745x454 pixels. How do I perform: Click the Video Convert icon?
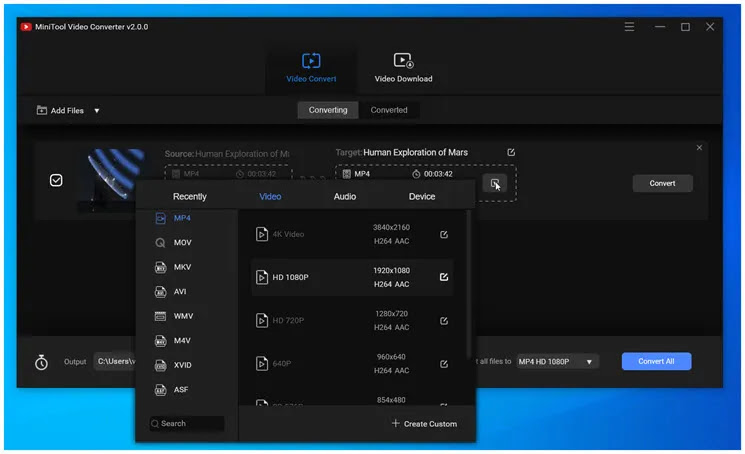[x=311, y=61]
